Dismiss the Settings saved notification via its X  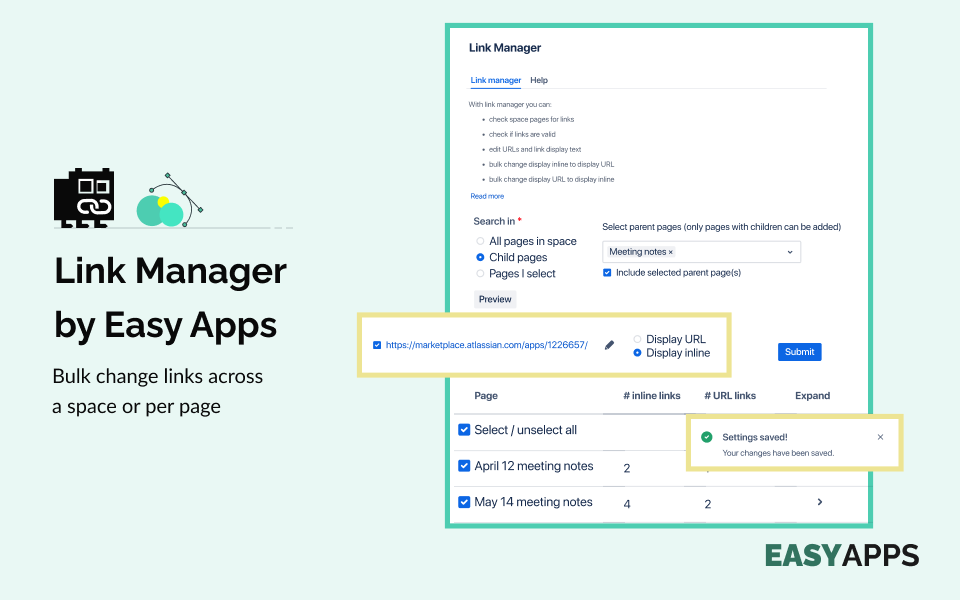click(x=880, y=436)
